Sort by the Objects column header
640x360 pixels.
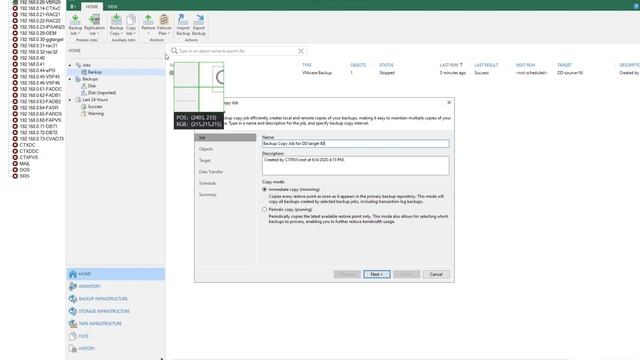pos(358,65)
